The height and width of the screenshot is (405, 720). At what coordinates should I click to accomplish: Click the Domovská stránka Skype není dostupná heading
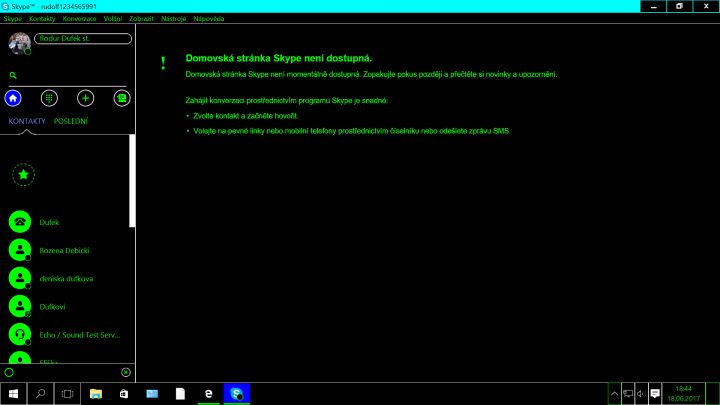coord(279,58)
